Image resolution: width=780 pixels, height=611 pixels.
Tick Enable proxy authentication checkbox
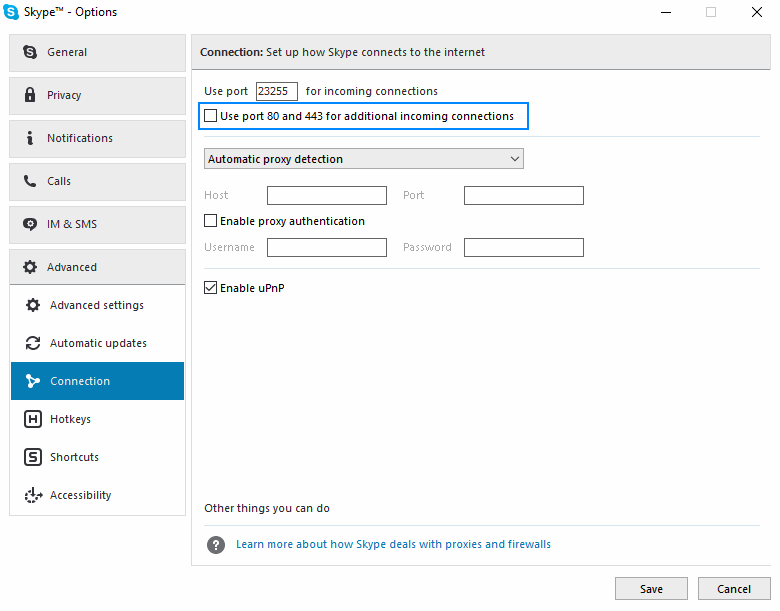210,220
